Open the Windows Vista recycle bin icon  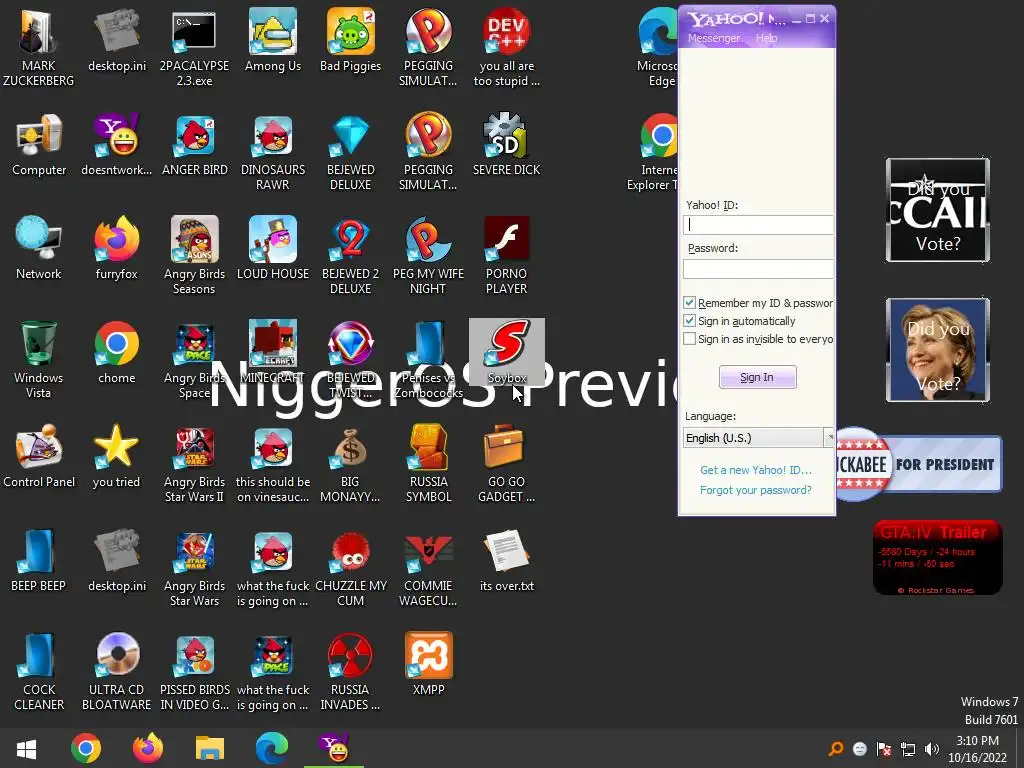click(39, 359)
